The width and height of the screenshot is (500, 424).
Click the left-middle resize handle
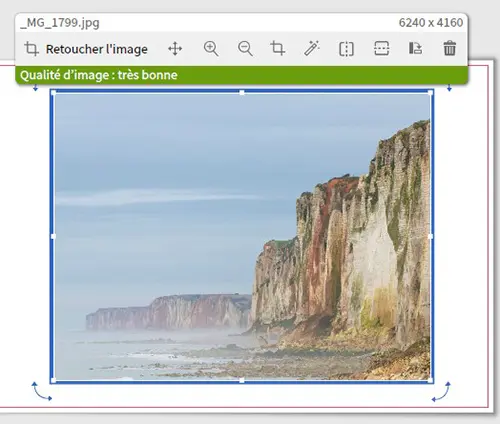point(53,236)
